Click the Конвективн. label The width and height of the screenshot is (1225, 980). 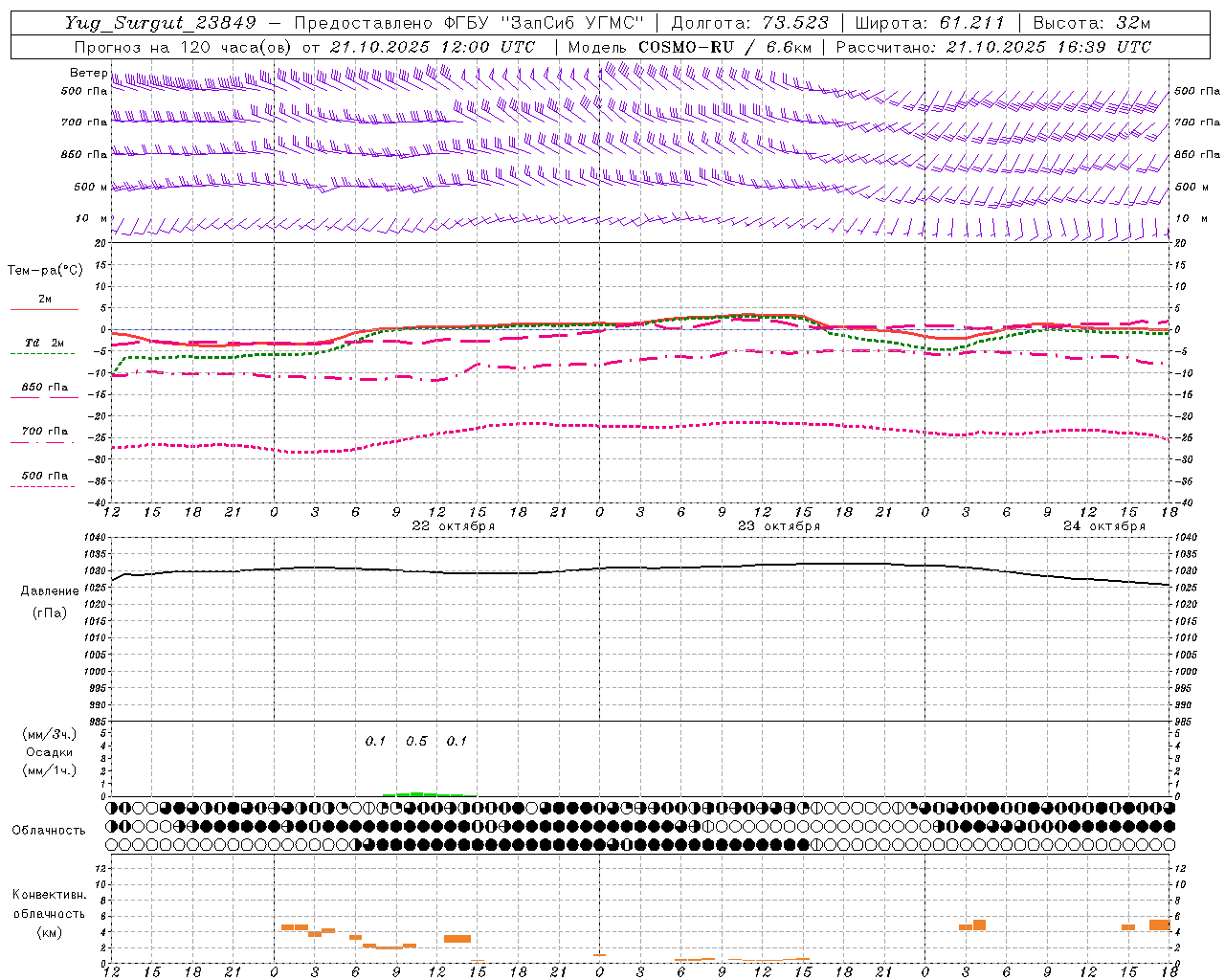(x=50, y=895)
